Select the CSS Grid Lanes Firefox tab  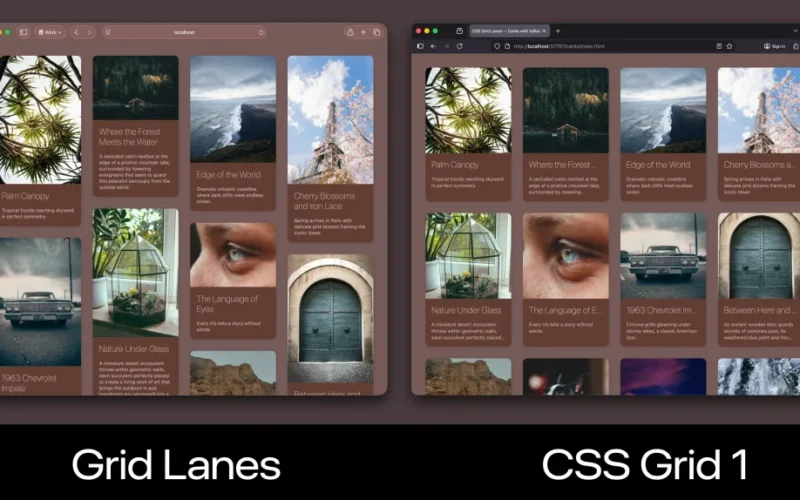coord(492,31)
